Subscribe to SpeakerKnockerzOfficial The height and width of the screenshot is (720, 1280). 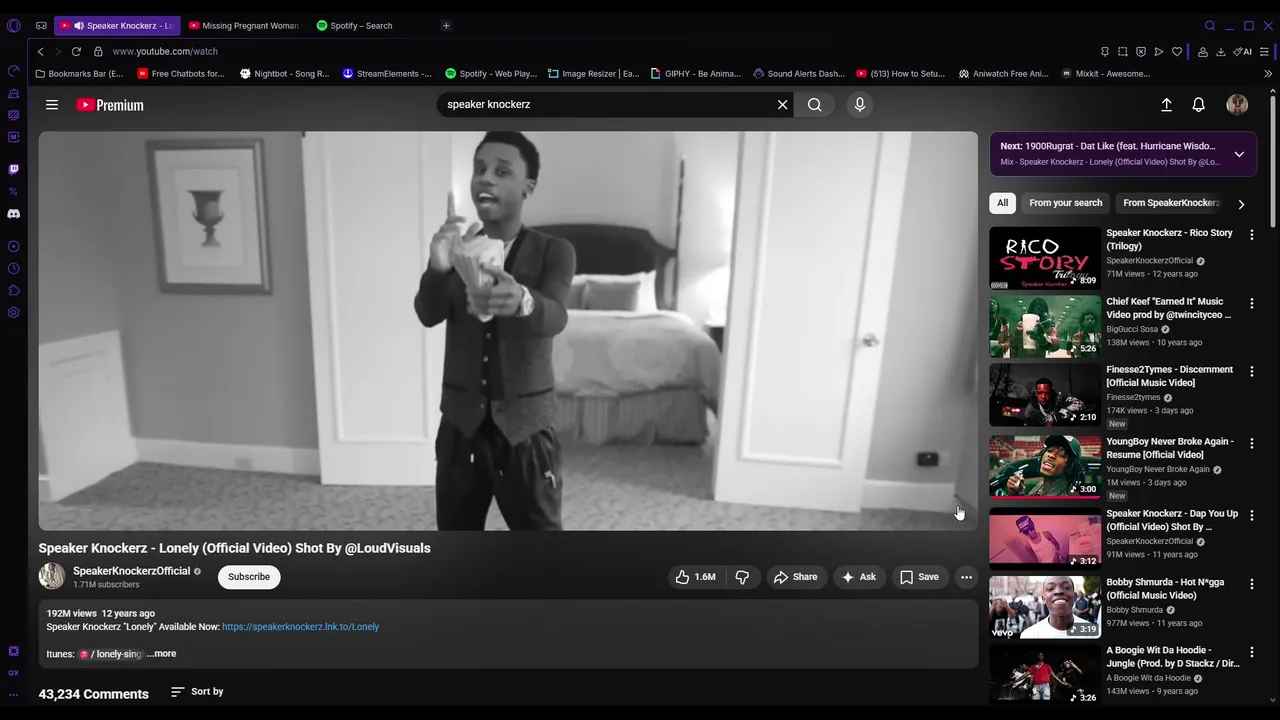[249, 577]
